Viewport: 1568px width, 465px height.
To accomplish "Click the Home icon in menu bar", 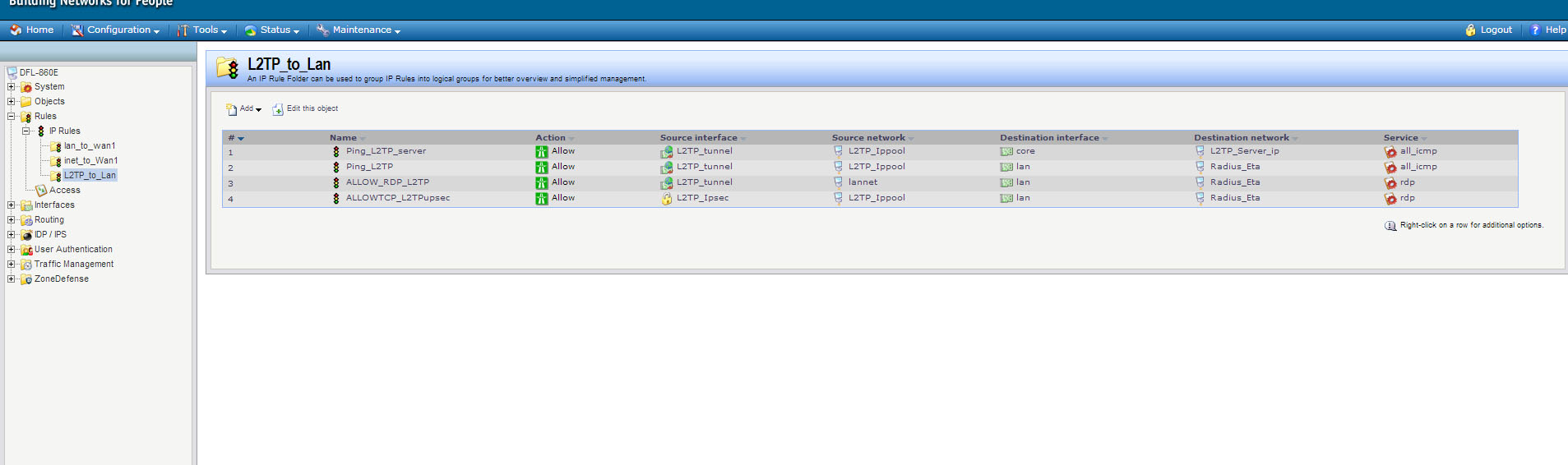I will click(x=16, y=30).
